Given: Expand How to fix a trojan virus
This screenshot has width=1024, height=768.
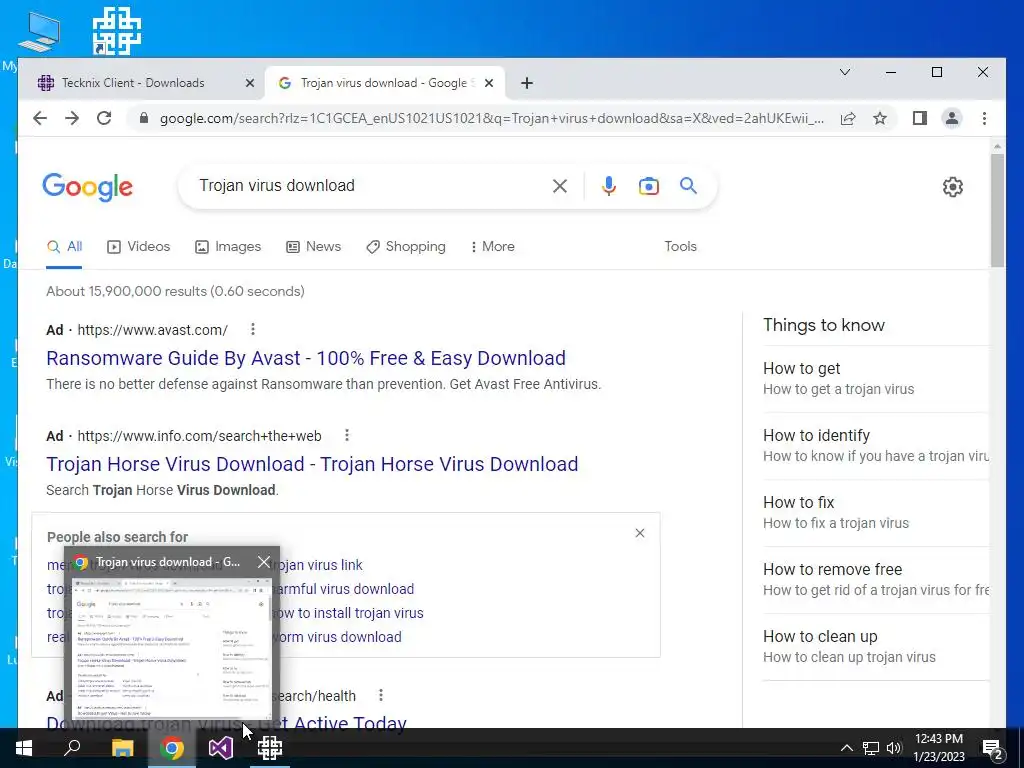Looking at the screenshot, I should point(875,513).
